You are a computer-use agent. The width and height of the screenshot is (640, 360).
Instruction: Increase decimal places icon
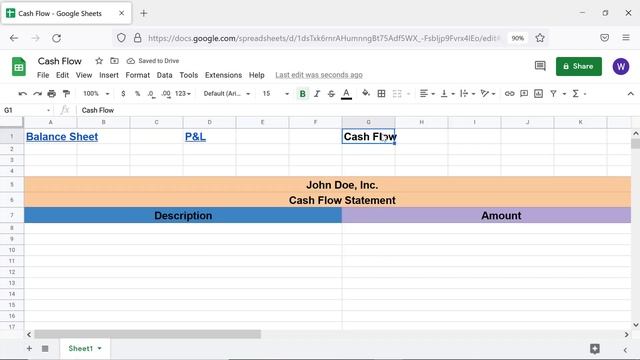click(166, 94)
